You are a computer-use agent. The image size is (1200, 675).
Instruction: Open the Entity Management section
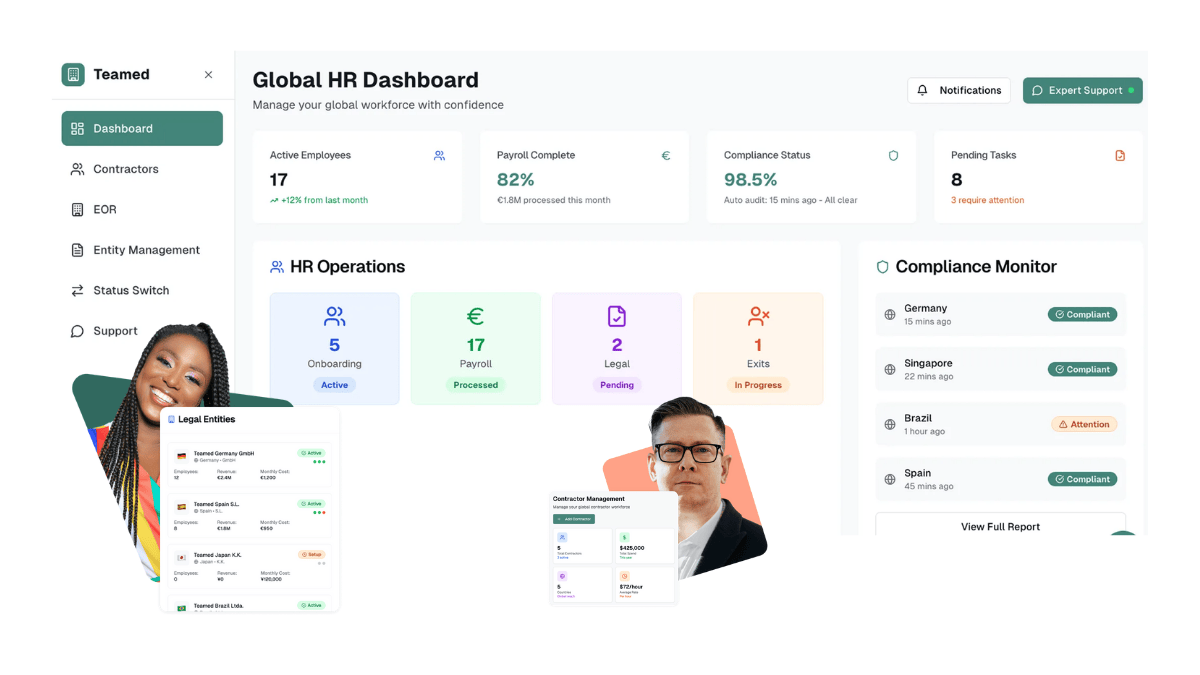(145, 249)
